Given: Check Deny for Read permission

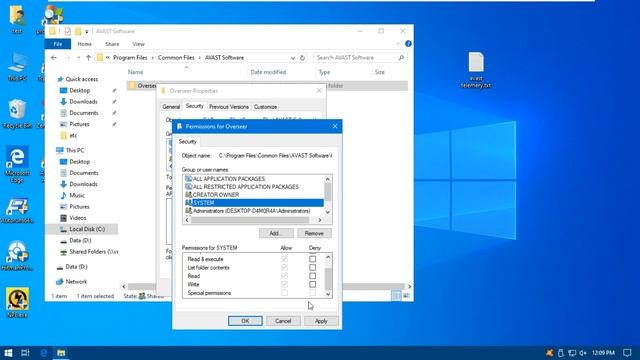Looking at the screenshot, I should pos(312,276).
